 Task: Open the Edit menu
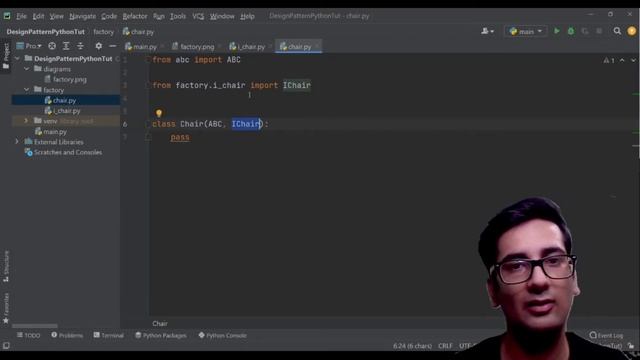tap(38, 16)
